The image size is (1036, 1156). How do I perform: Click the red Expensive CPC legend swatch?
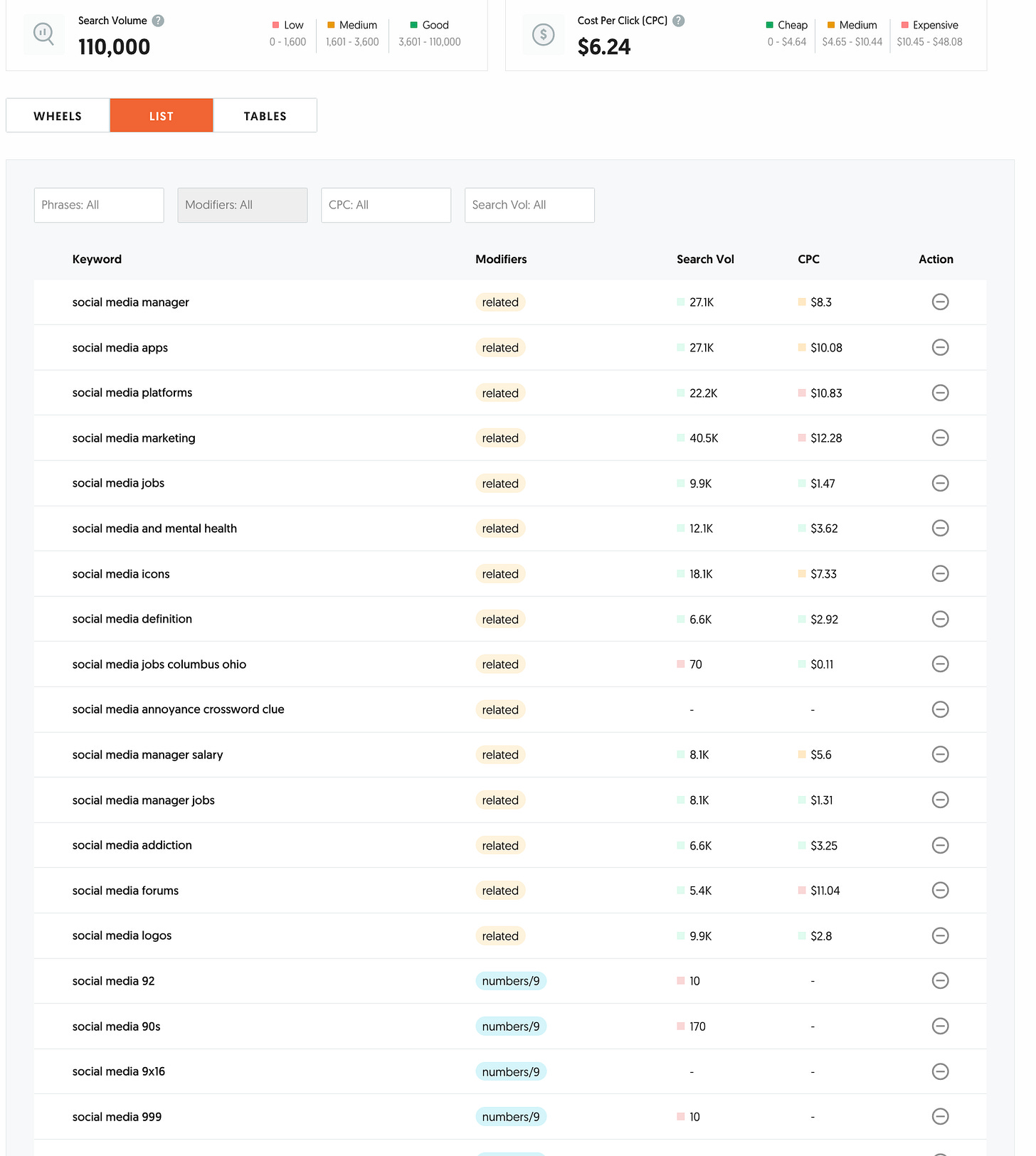pos(905,25)
